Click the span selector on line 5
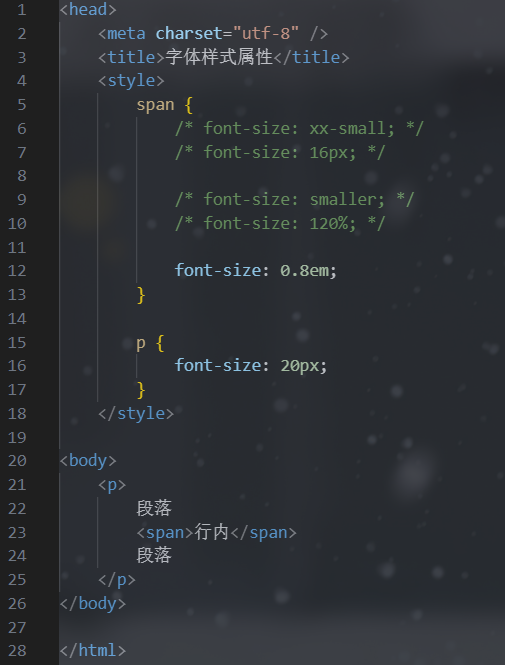 tap(155, 105)
